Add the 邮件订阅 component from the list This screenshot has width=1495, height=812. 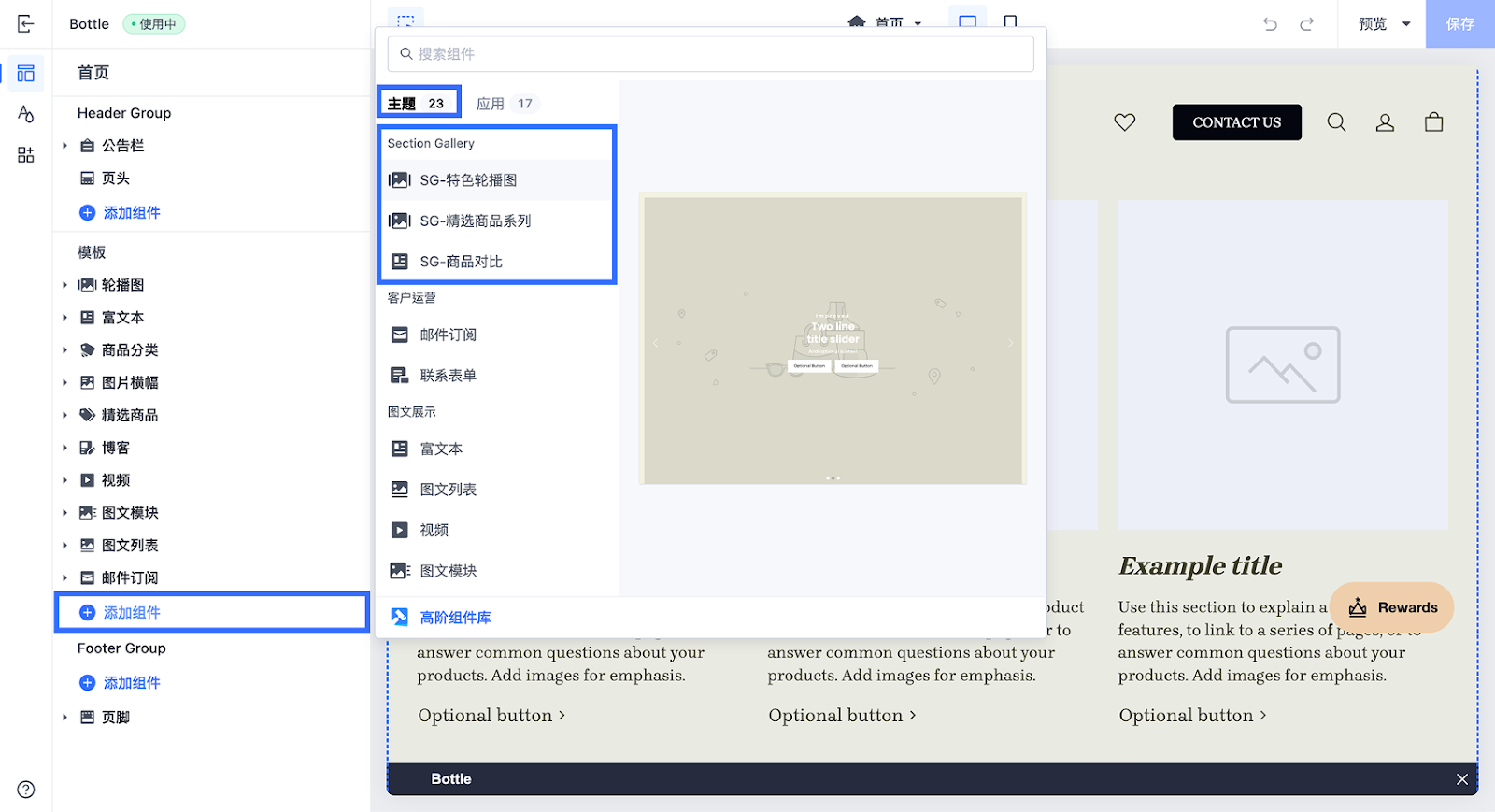pyautogui.click(x=496, y=335)
